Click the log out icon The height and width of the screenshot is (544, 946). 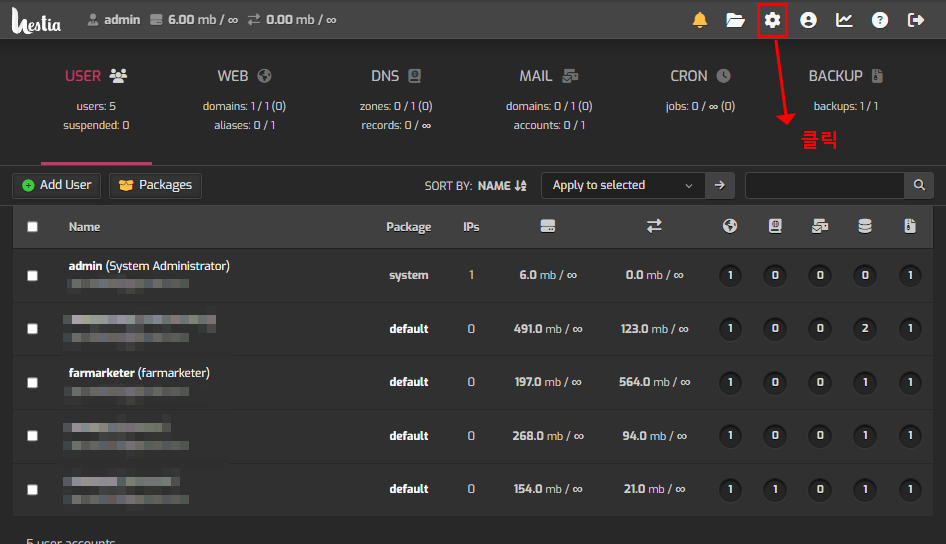(916, 20)
